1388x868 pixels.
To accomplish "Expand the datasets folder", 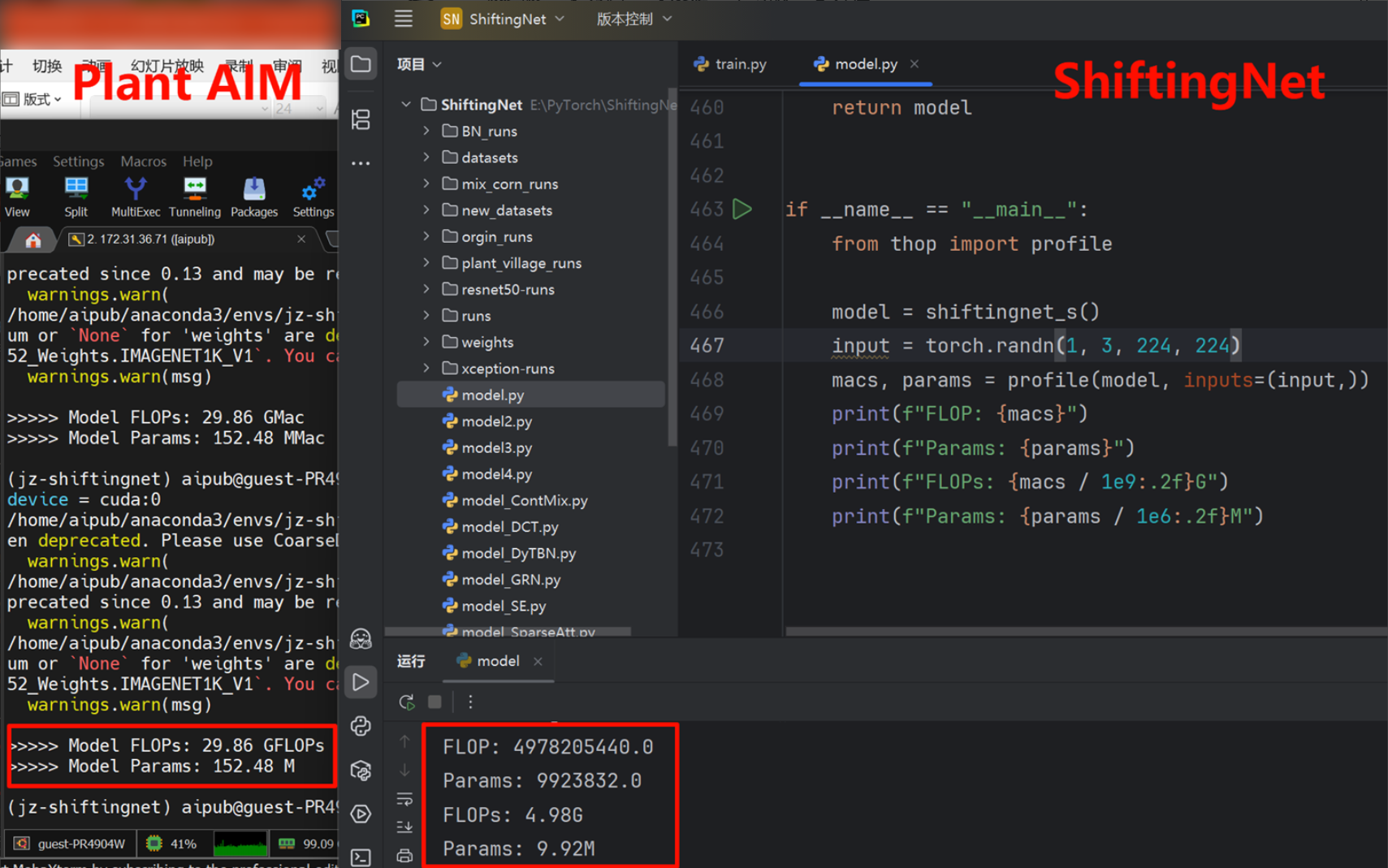I will tap(426, 158).
